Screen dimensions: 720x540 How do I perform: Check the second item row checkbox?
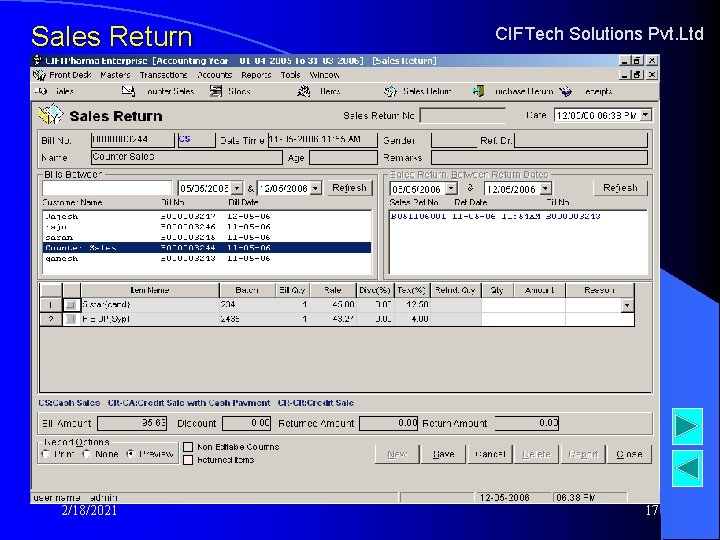(x=71, y=319)
